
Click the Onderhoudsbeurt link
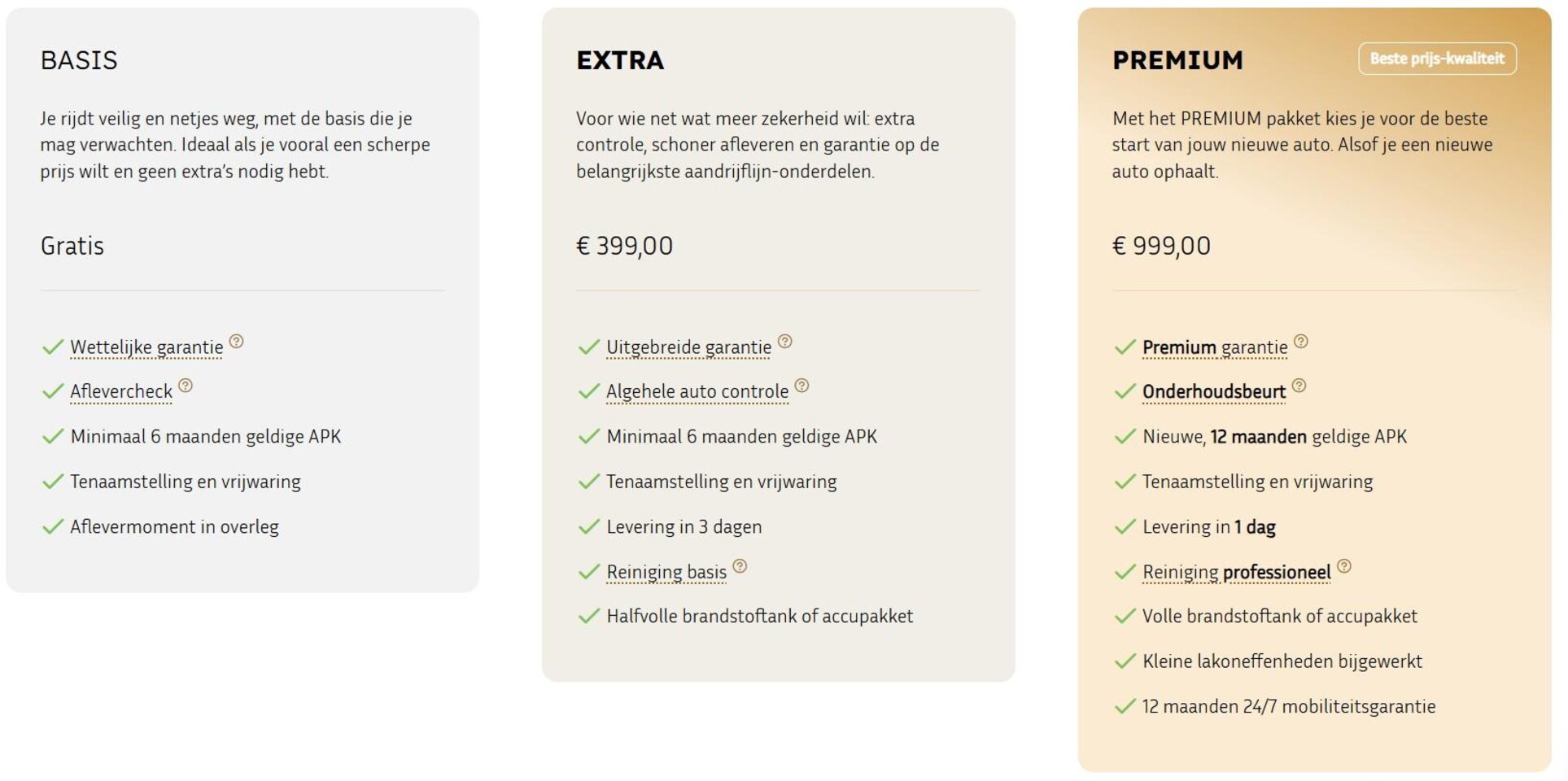tap(1214, 391)
